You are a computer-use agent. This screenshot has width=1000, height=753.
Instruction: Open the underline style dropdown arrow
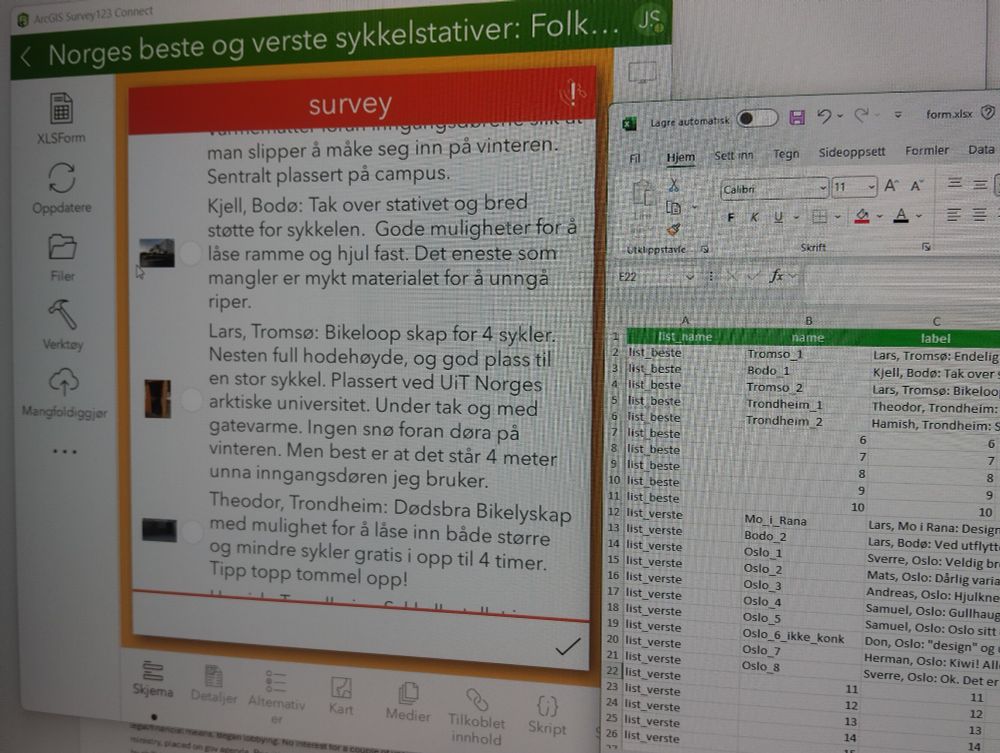coord(796,217)
